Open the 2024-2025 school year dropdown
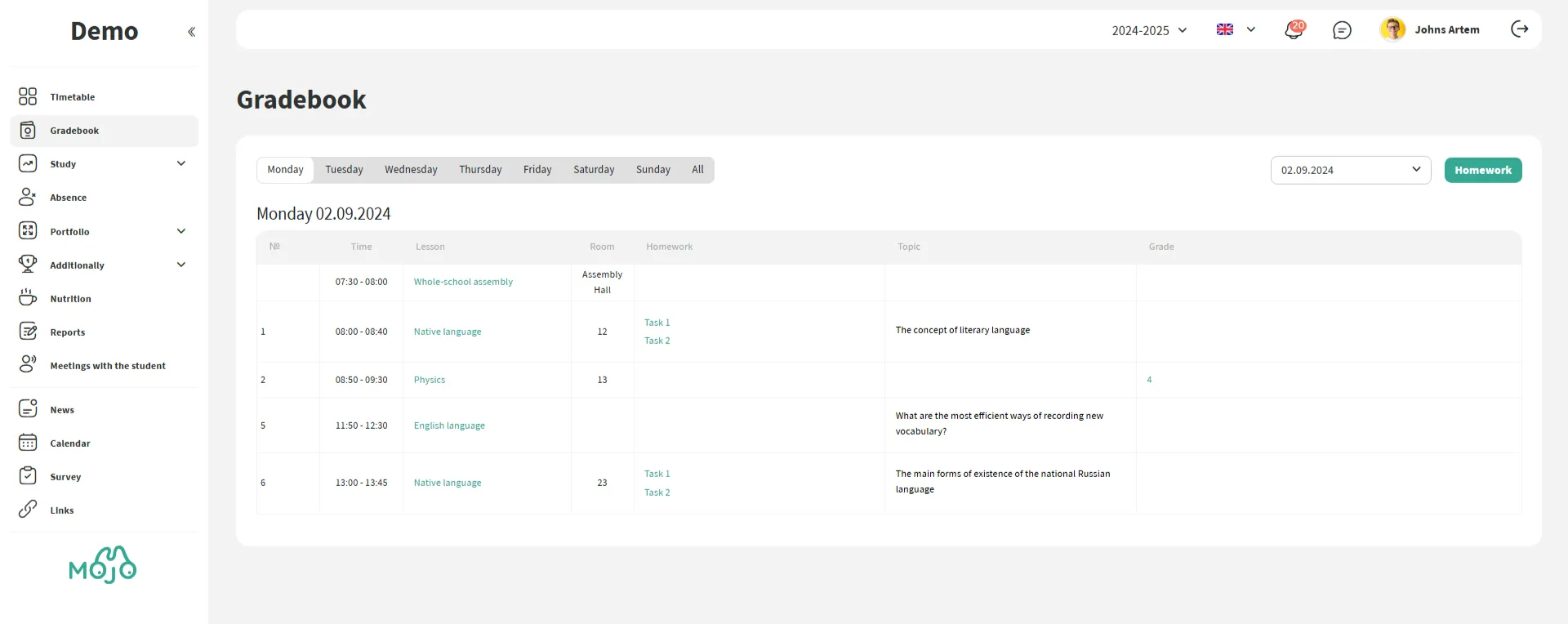 [x=1149, y=30]
